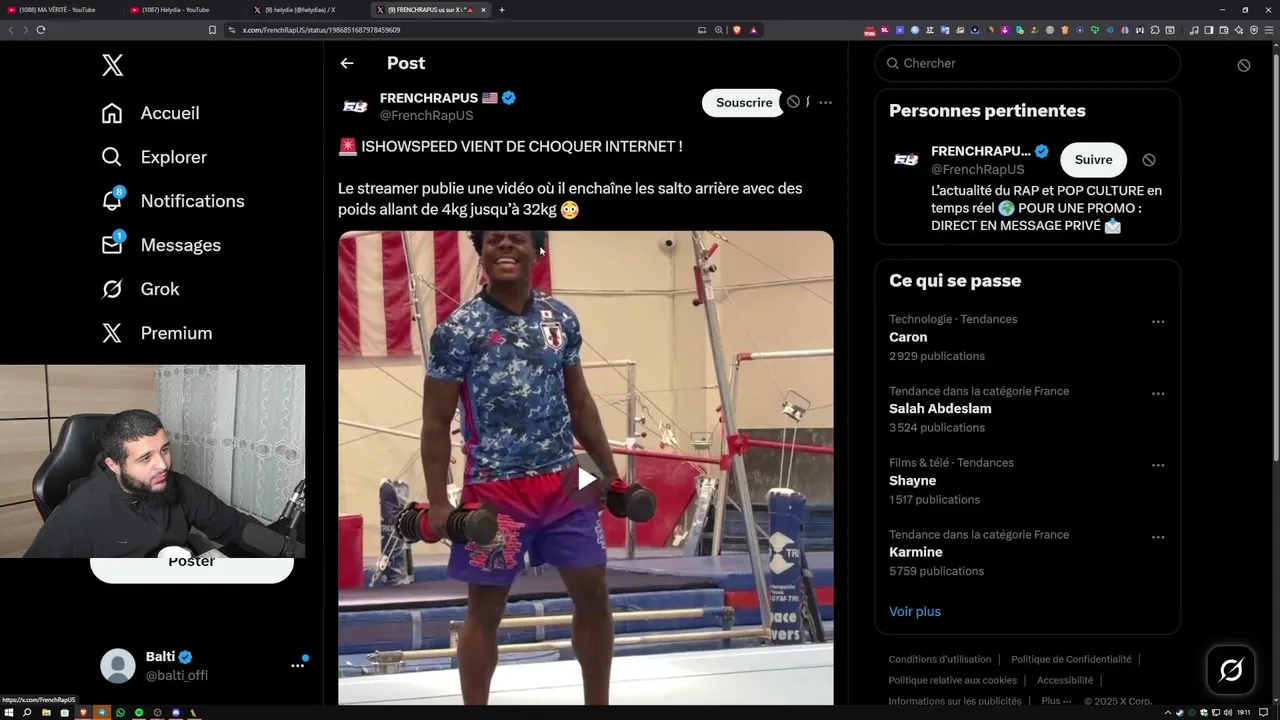Open Conditions d'utilisation link
The image size is (1280, 720).
tap(940, 659)
